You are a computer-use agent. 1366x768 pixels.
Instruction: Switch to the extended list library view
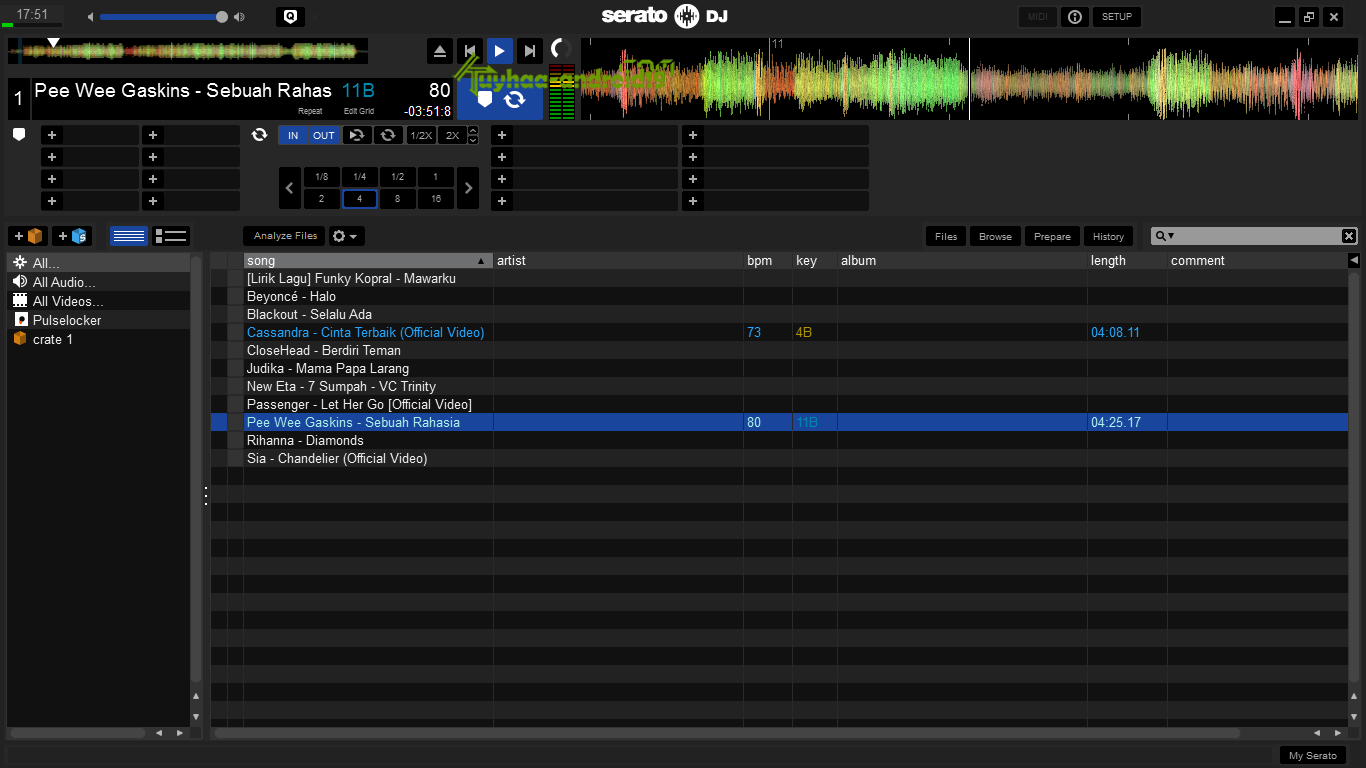pyautogui.click(x=171, y=236)
